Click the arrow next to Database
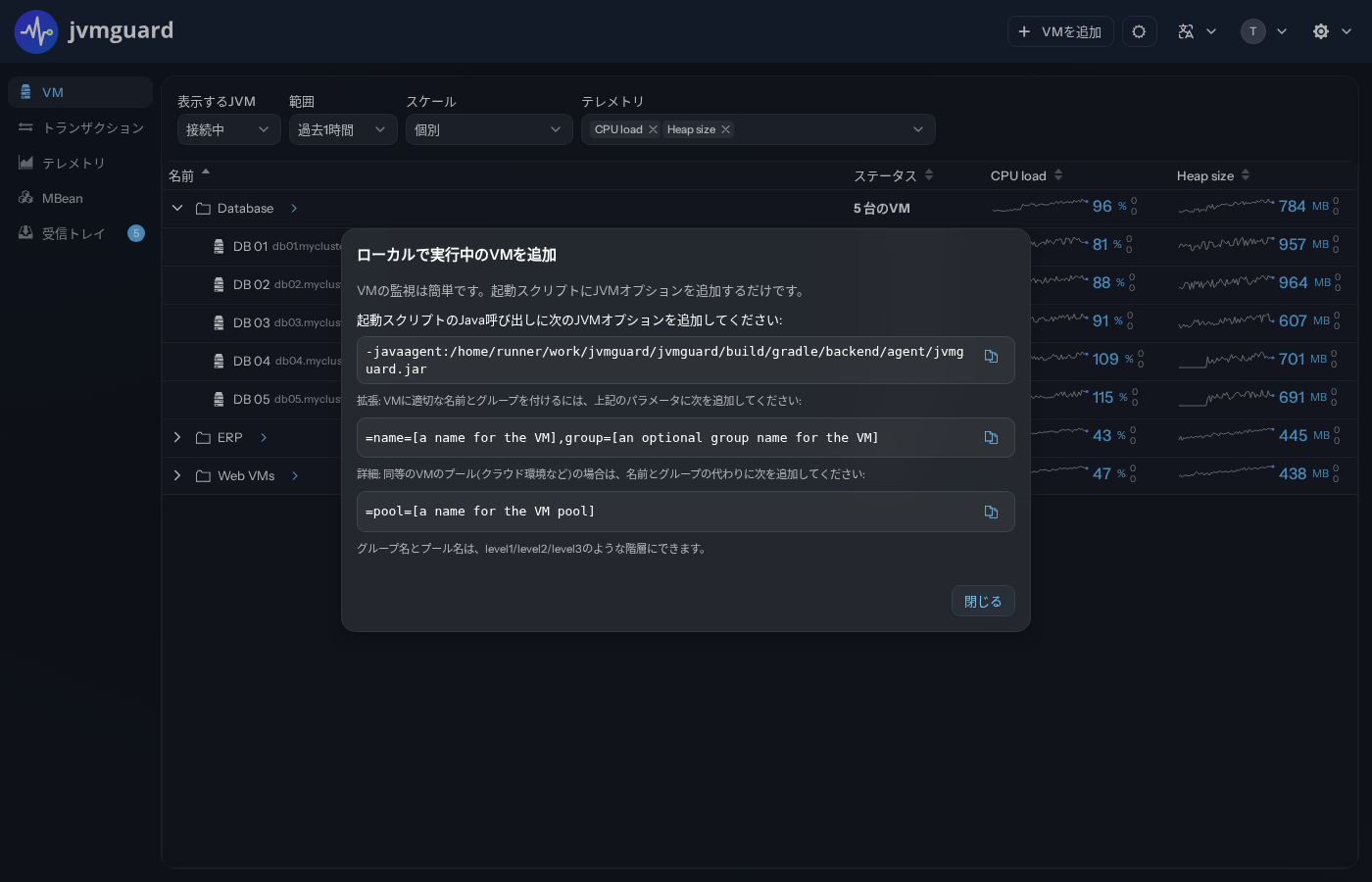Screen dimensions: 1372x882 coord(294,208)
